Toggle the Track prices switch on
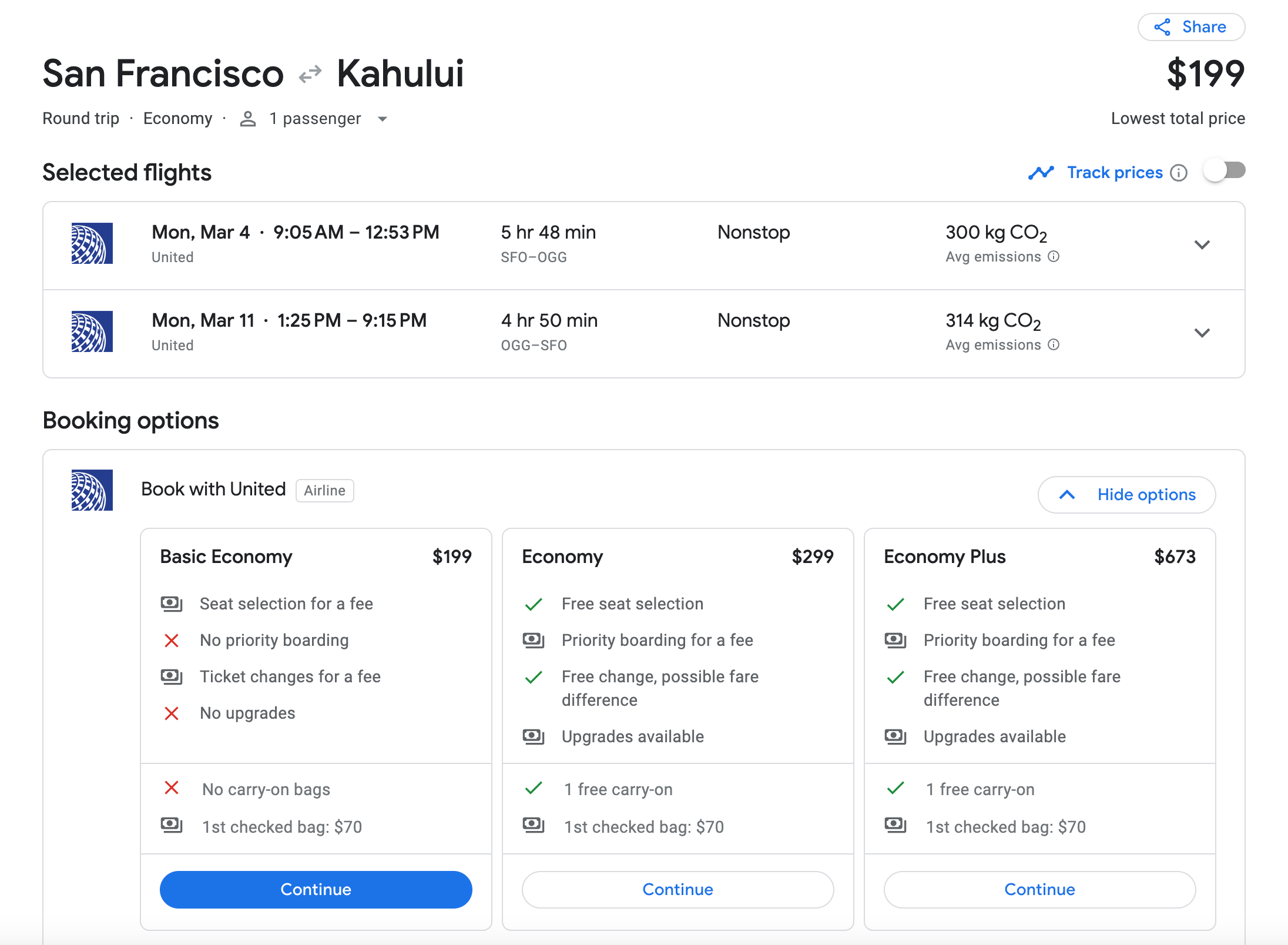Screen dimensions: 1288x945 1225,171
